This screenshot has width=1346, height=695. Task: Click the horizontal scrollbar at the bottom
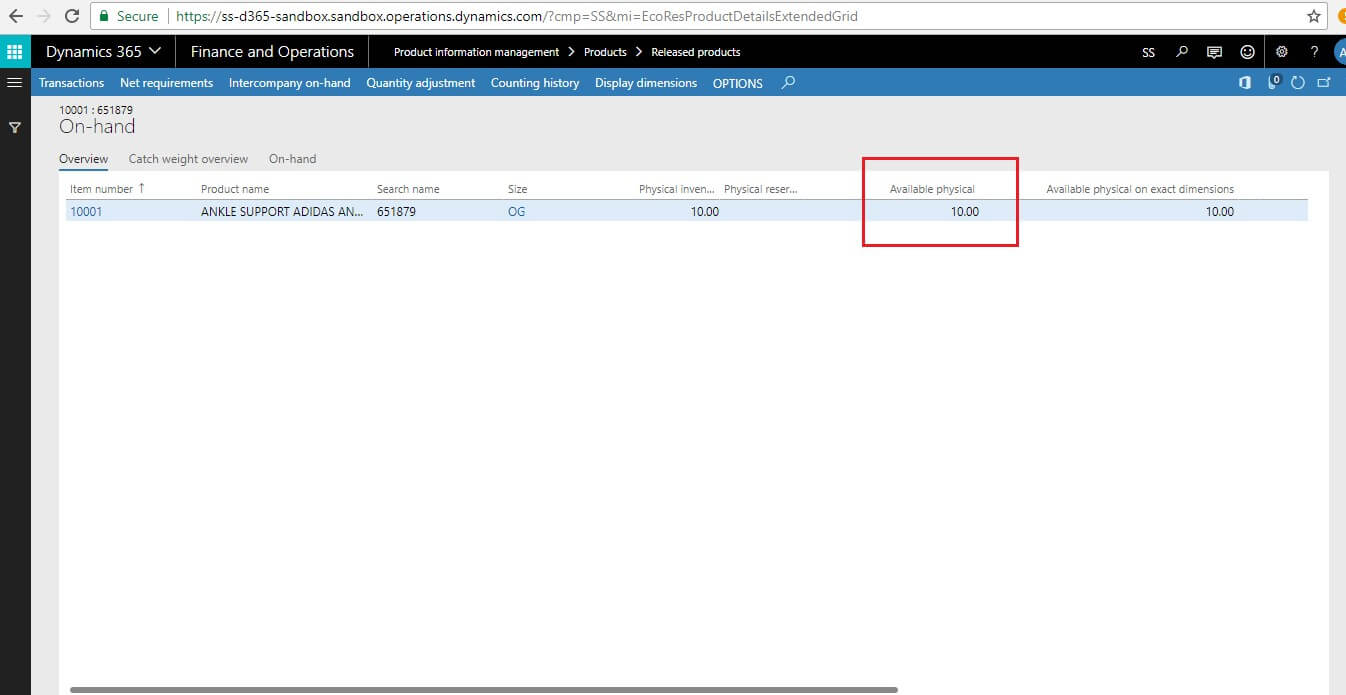coord(483,689)
